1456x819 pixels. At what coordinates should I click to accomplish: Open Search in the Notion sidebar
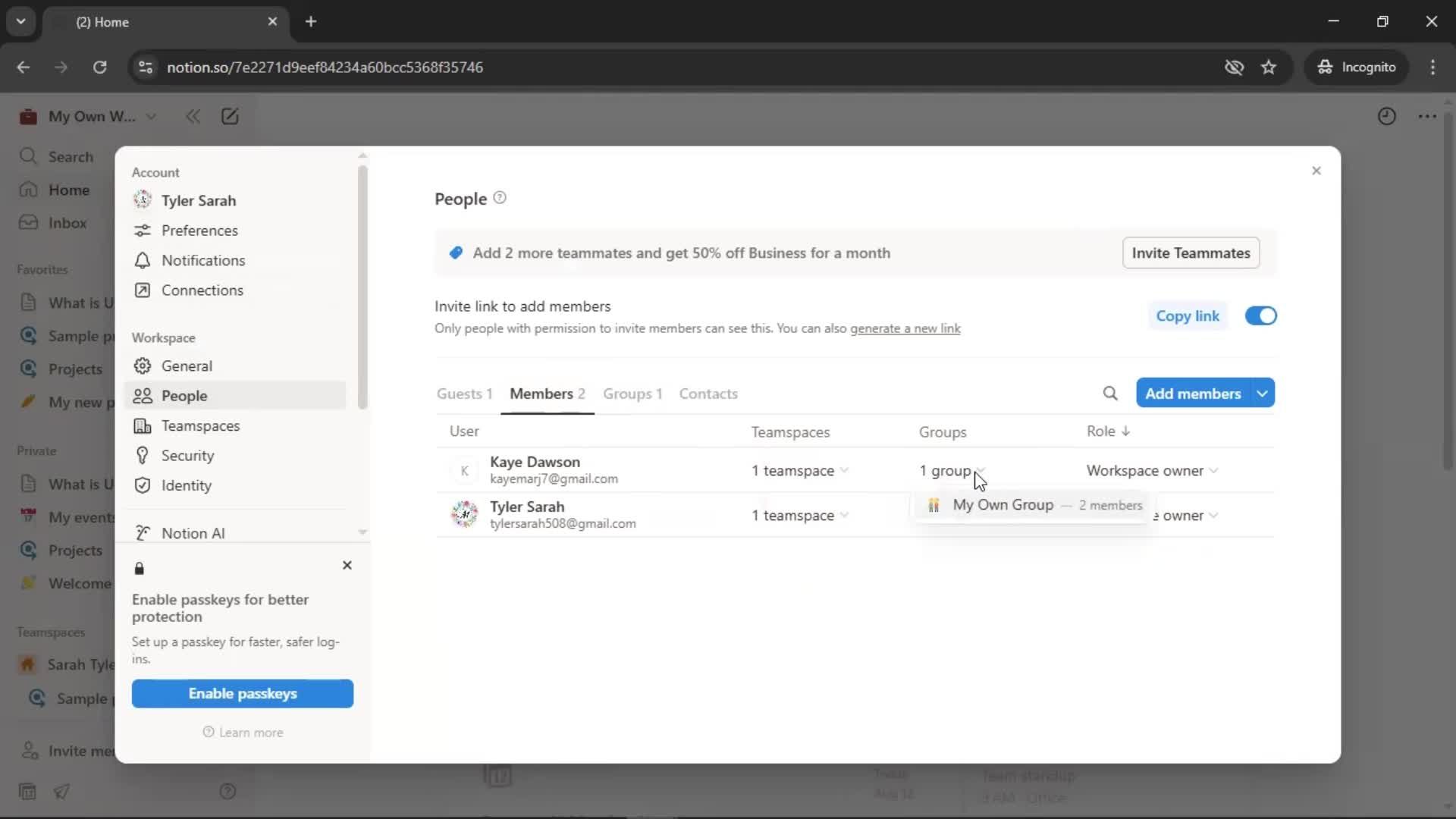(57, 156)
